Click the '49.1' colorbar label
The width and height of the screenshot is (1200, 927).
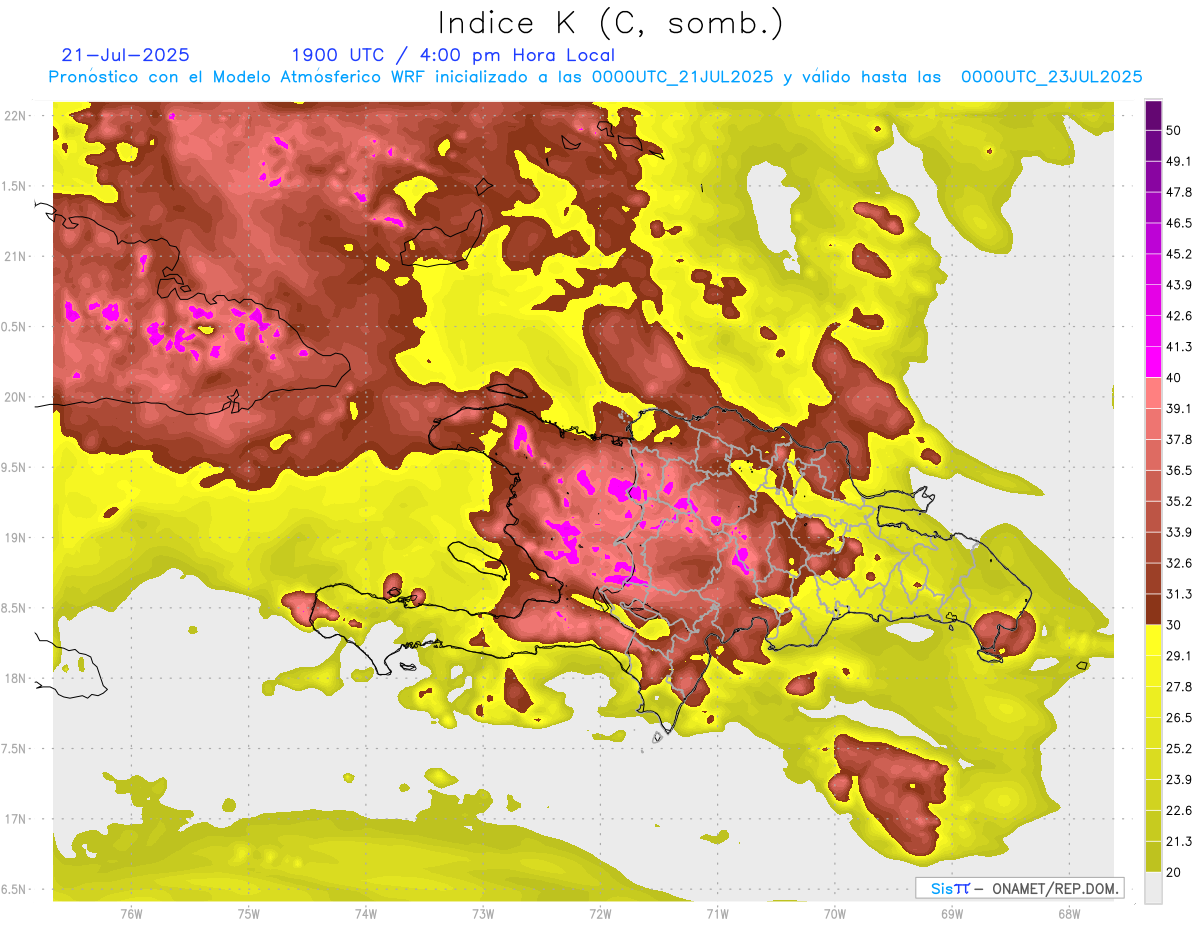pos(1179,161)
